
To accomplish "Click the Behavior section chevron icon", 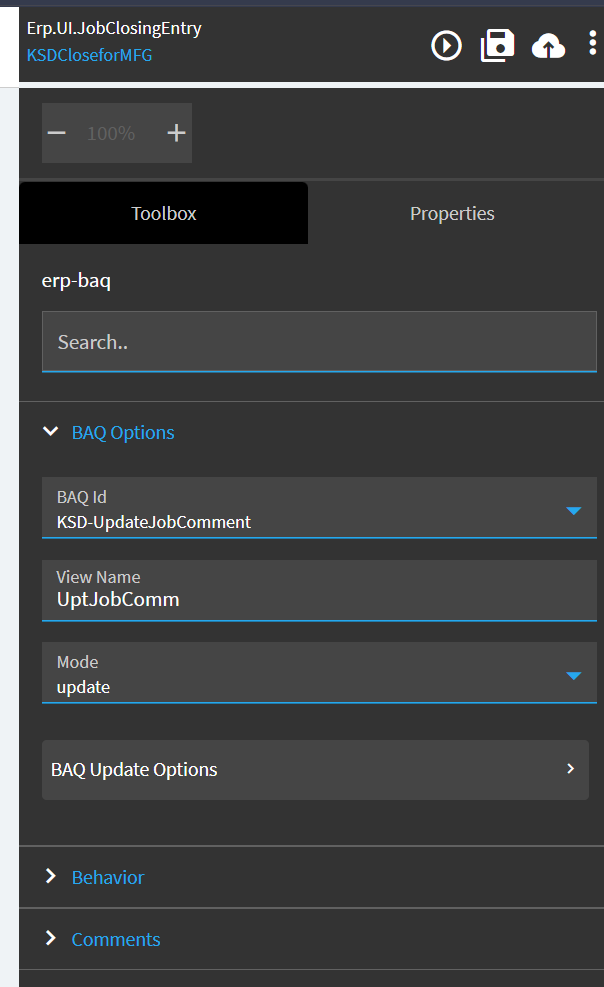I will pos(51,876).
